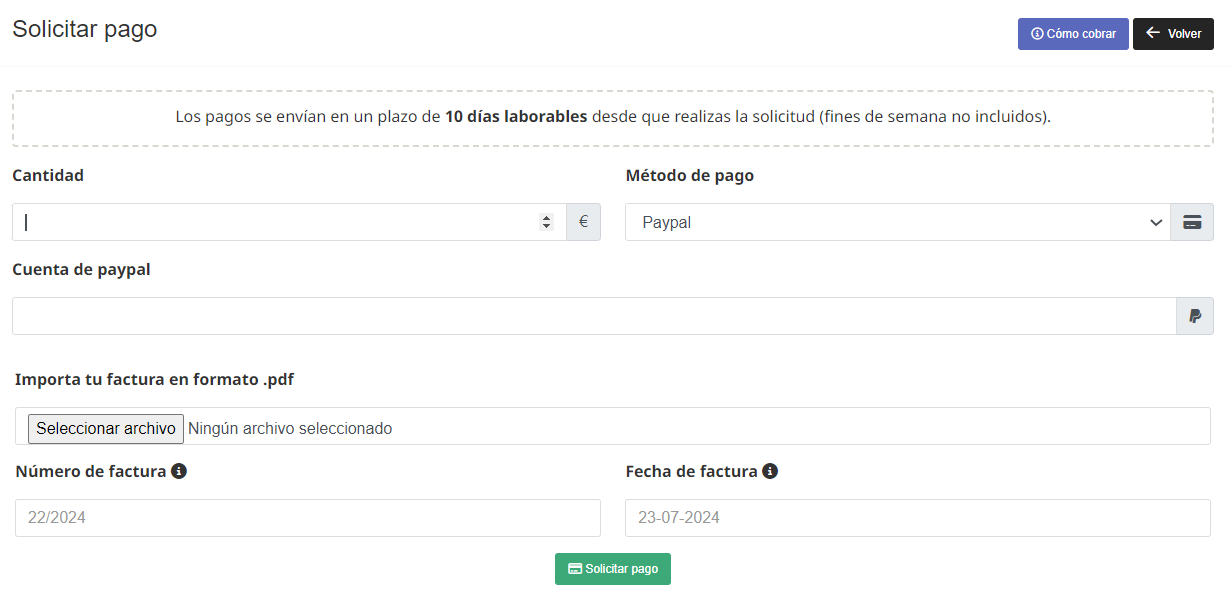Viewport: 1230px width, 603px height.
Task: Click the credit card icon beside payment method
Action: point(1192,222)
